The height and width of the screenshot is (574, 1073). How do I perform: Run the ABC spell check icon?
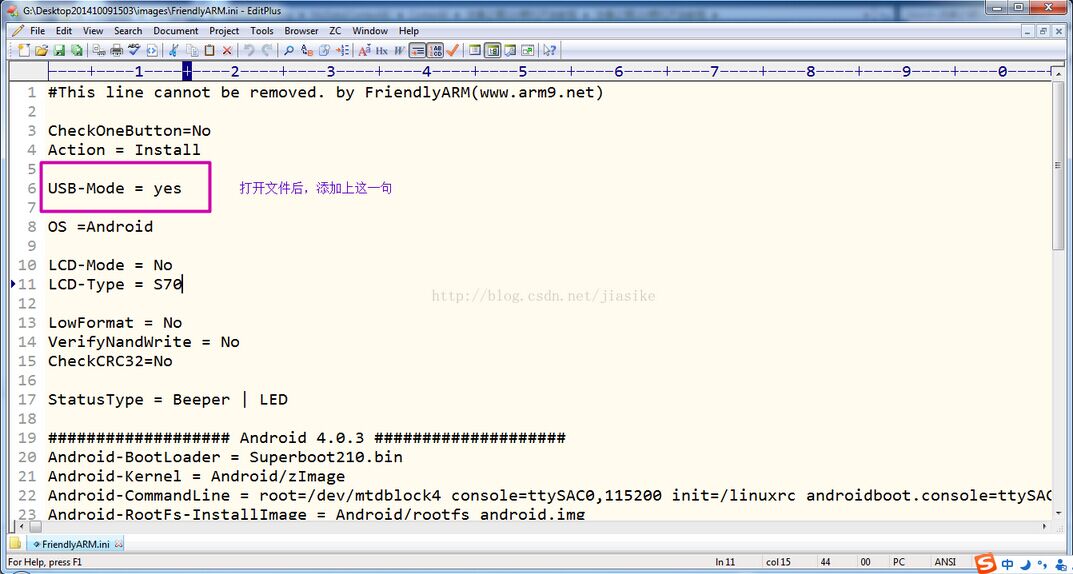click(x=134, y=50)
